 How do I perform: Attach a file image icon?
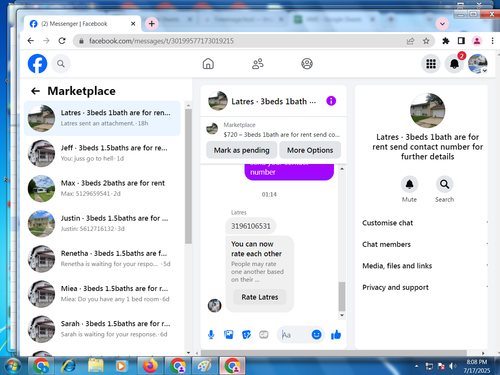229,335
